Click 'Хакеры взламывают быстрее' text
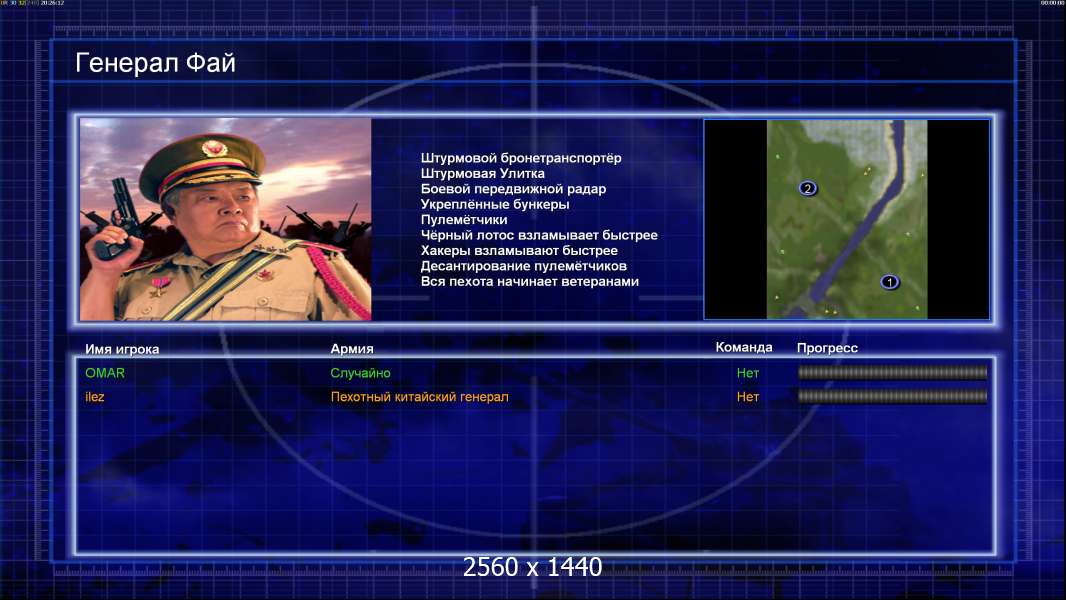 [519, 251]
